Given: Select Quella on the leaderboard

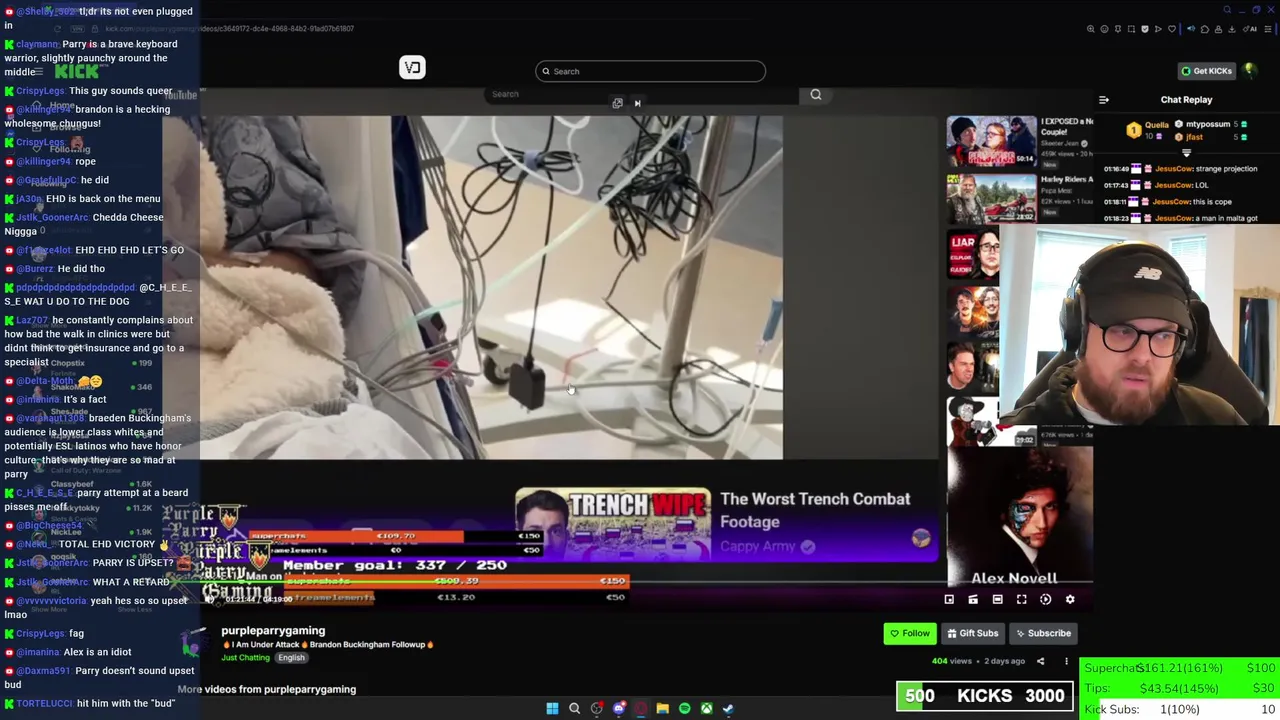Looking at the screenshot, I should click(1157, 125).
